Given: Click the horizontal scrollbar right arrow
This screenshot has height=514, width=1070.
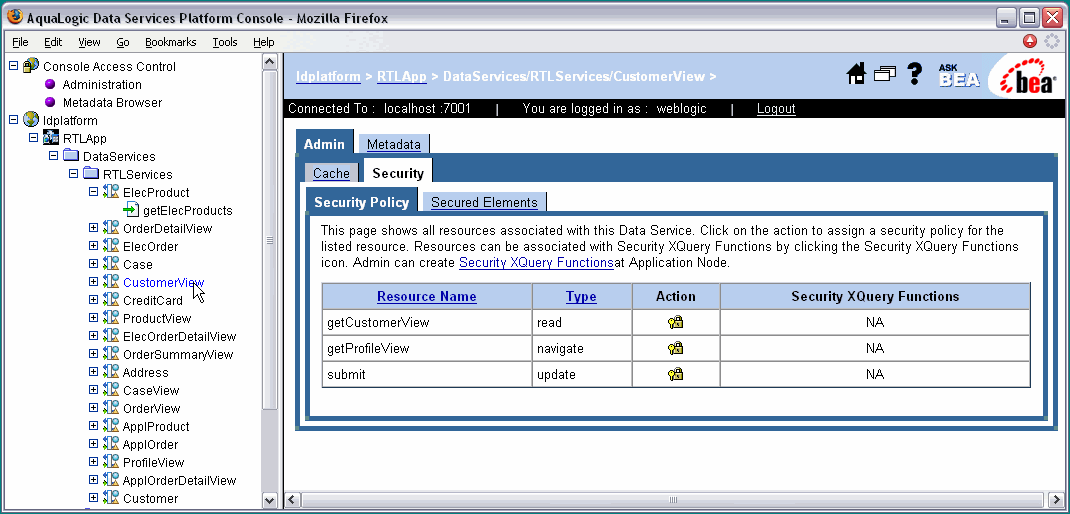Looking at the screenshot, I should [1055, 500].
